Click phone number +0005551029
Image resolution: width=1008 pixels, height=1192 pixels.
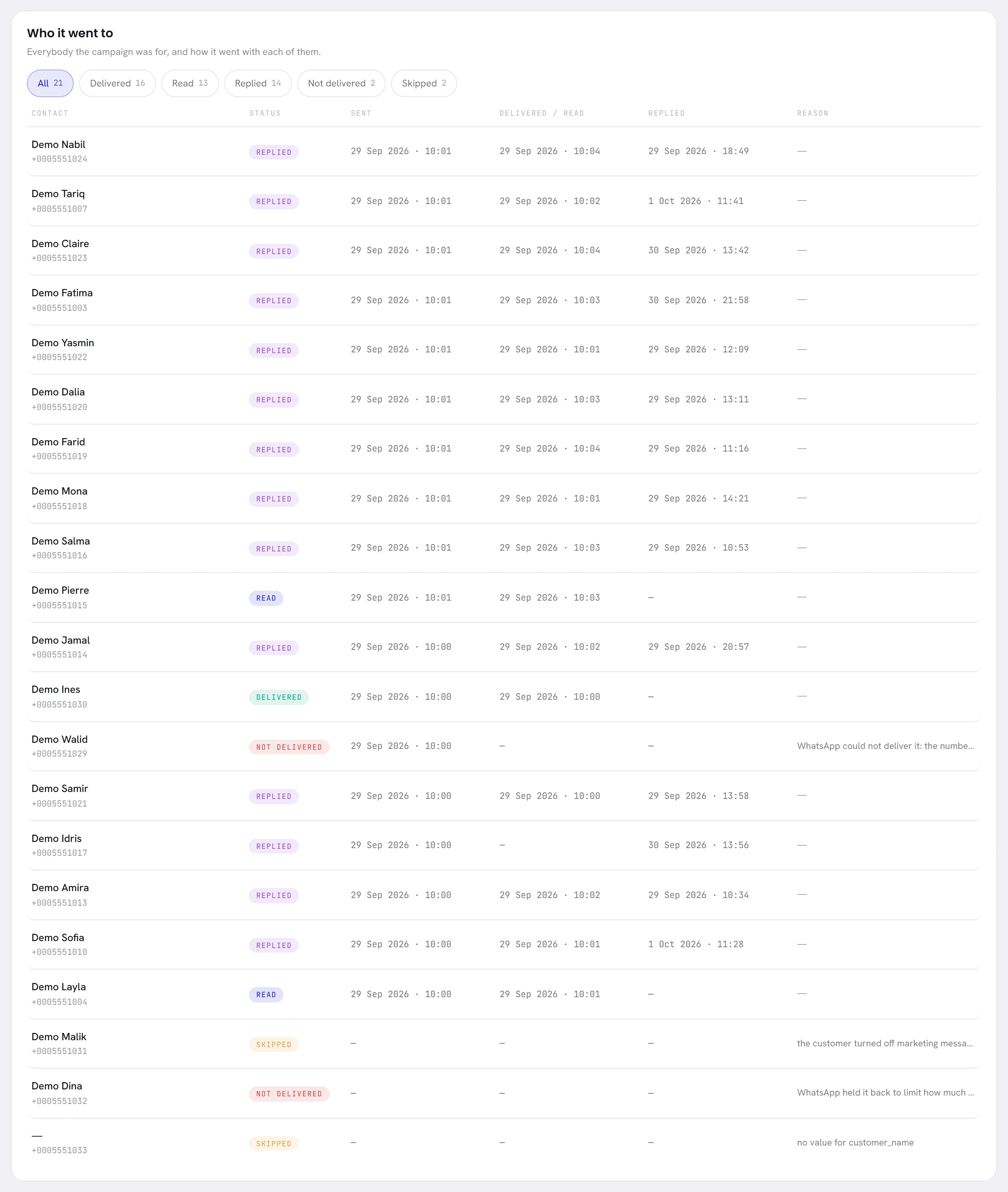60,754
